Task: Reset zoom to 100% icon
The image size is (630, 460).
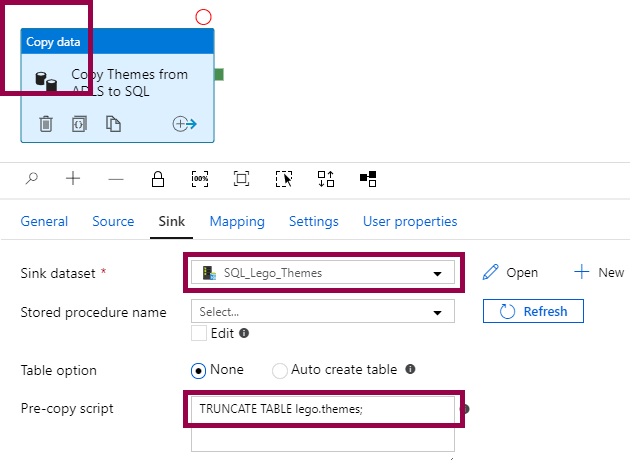Action: (x=200, y=179)
